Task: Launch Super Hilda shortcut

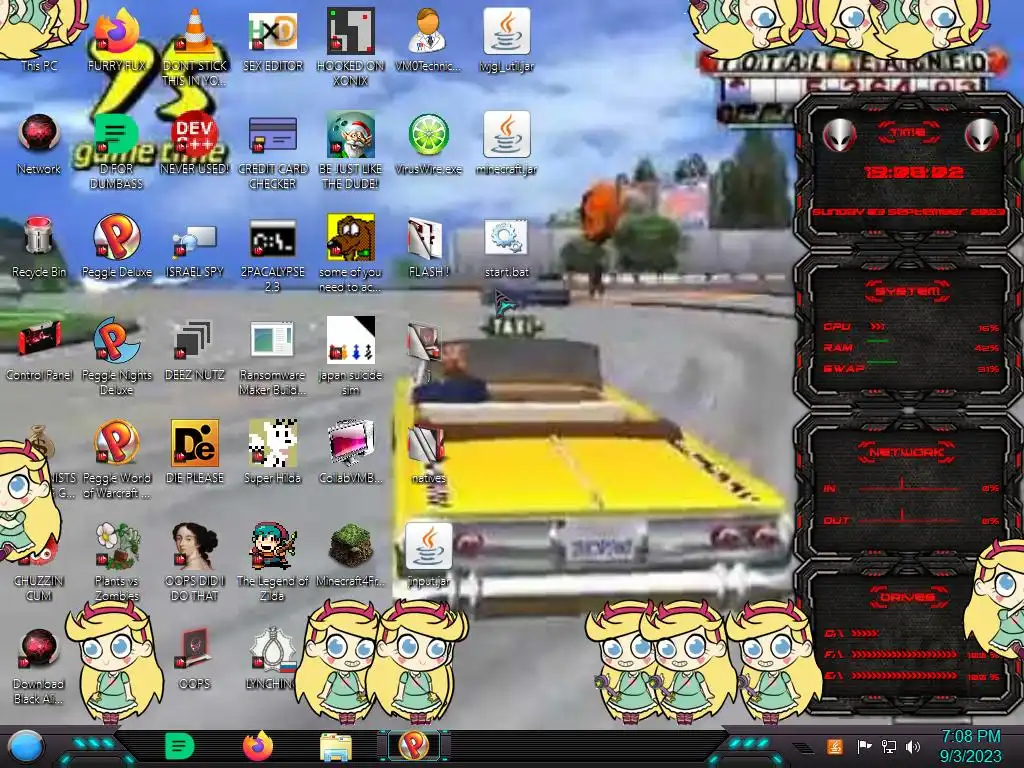Action: [272, 452]
